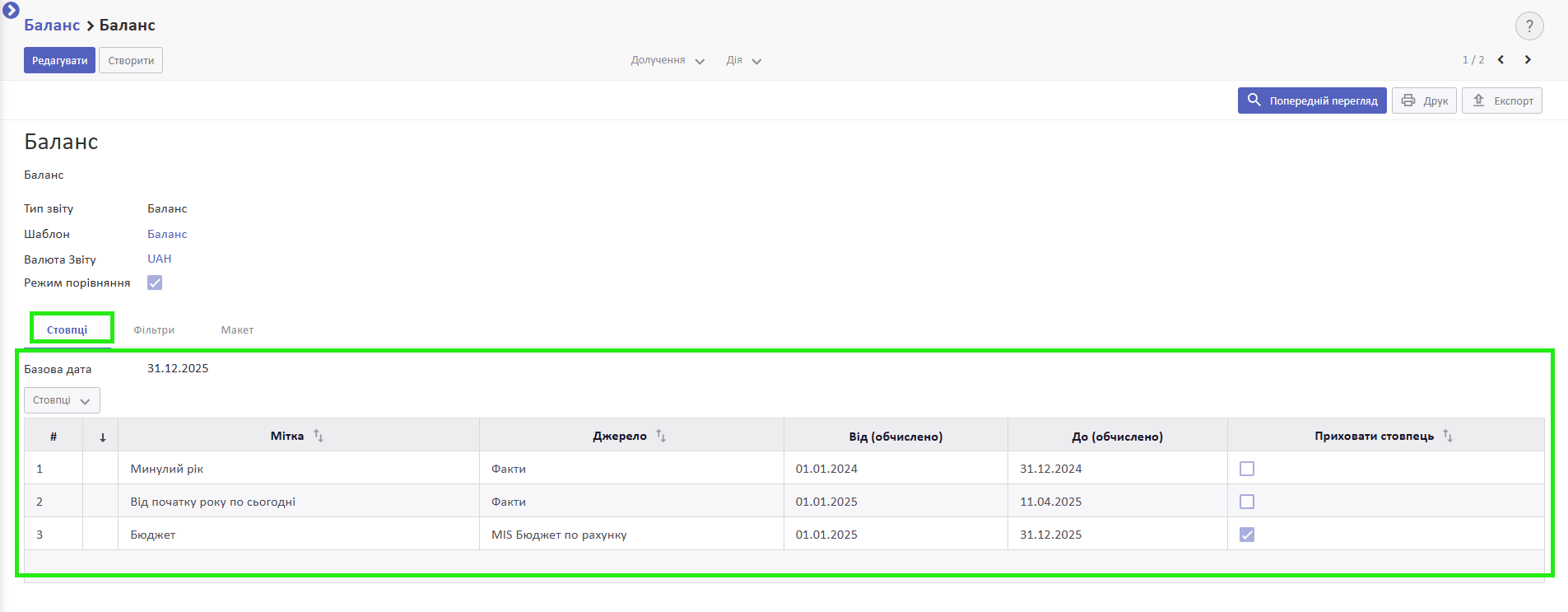The image size is (1568, 612).
Task: Open the Баланс template link
Action: click(x=167, y=234)
